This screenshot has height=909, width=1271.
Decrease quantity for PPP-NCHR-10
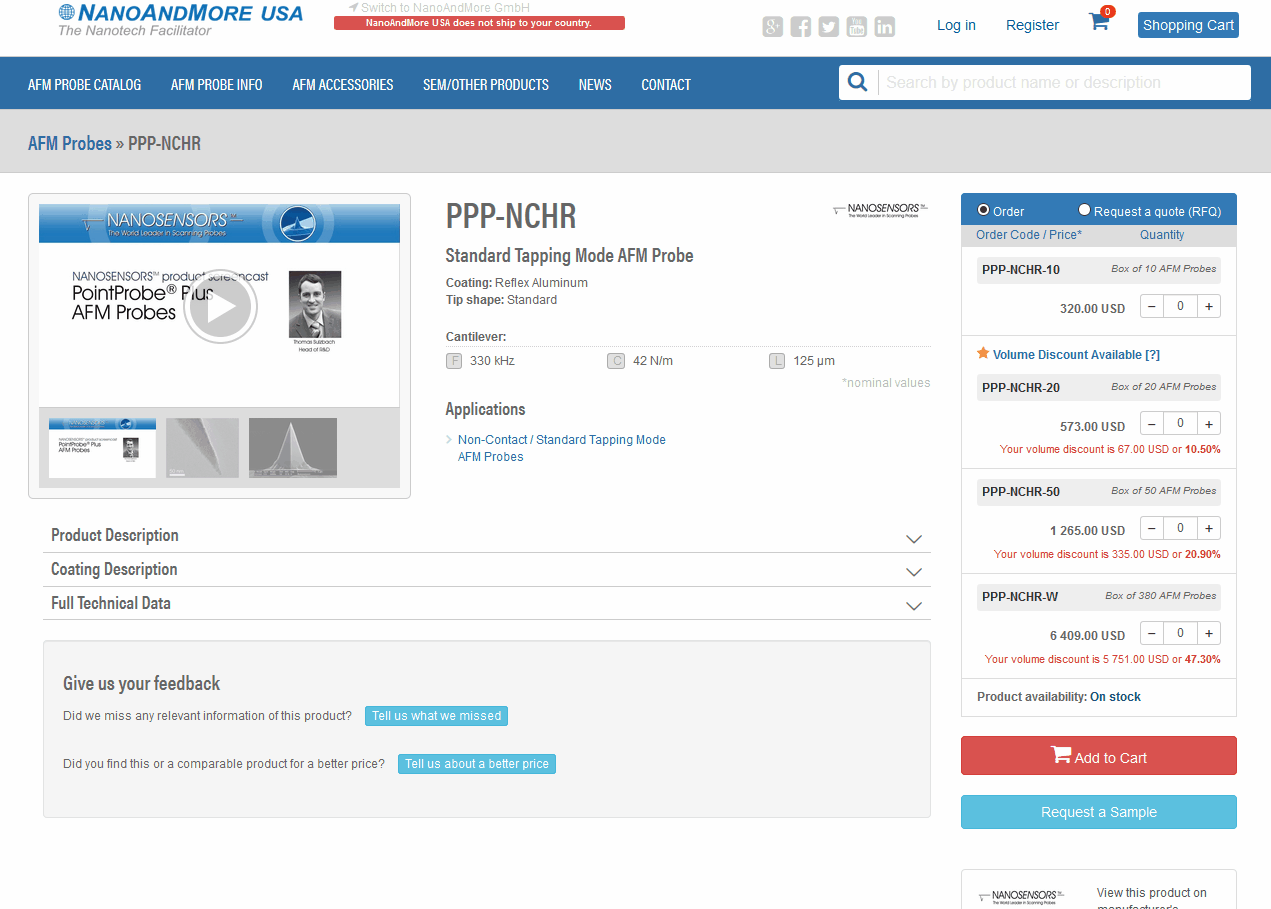1152,307
